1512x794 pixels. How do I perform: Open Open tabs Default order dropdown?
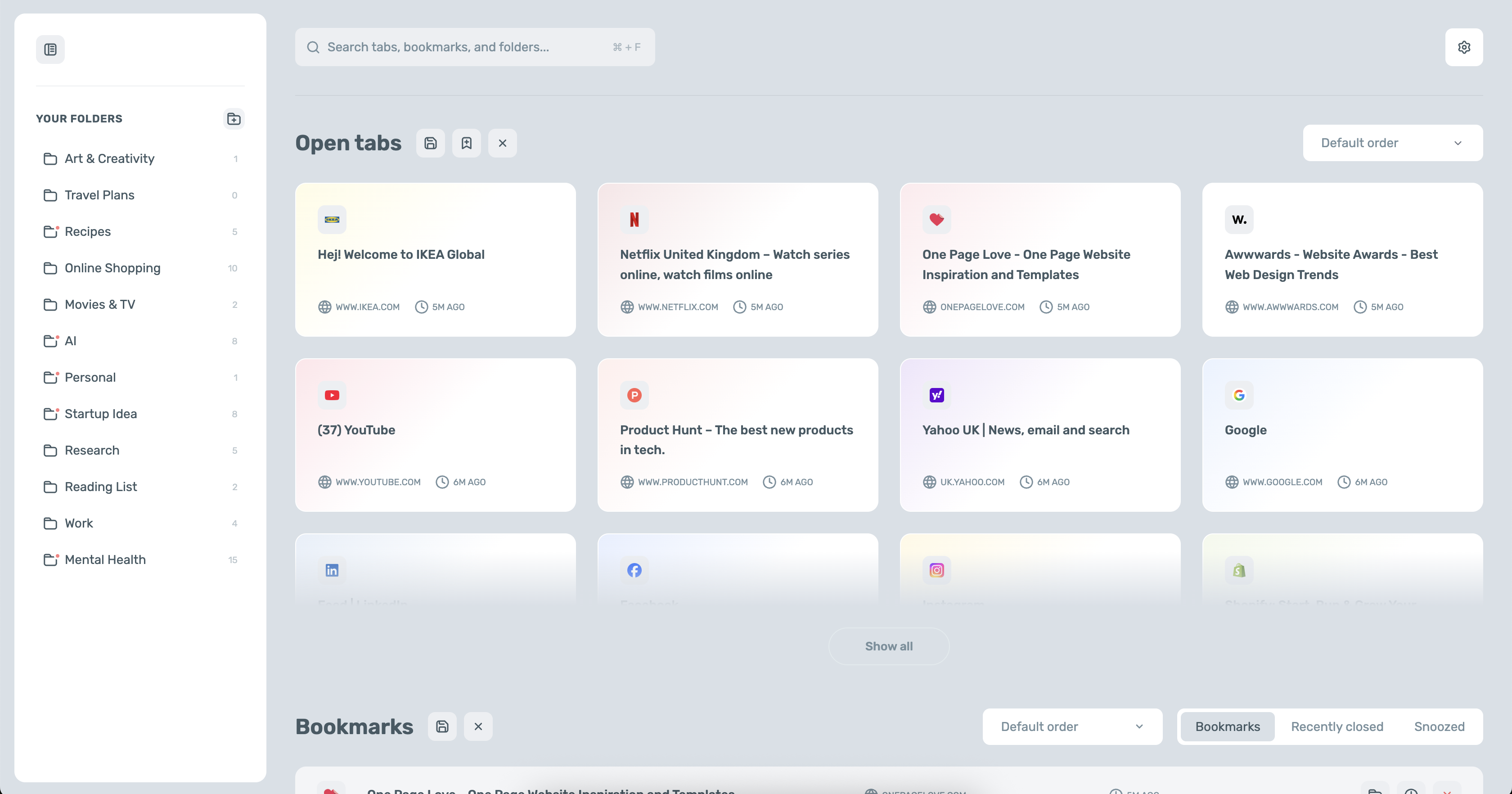[x=1393, y=143]
